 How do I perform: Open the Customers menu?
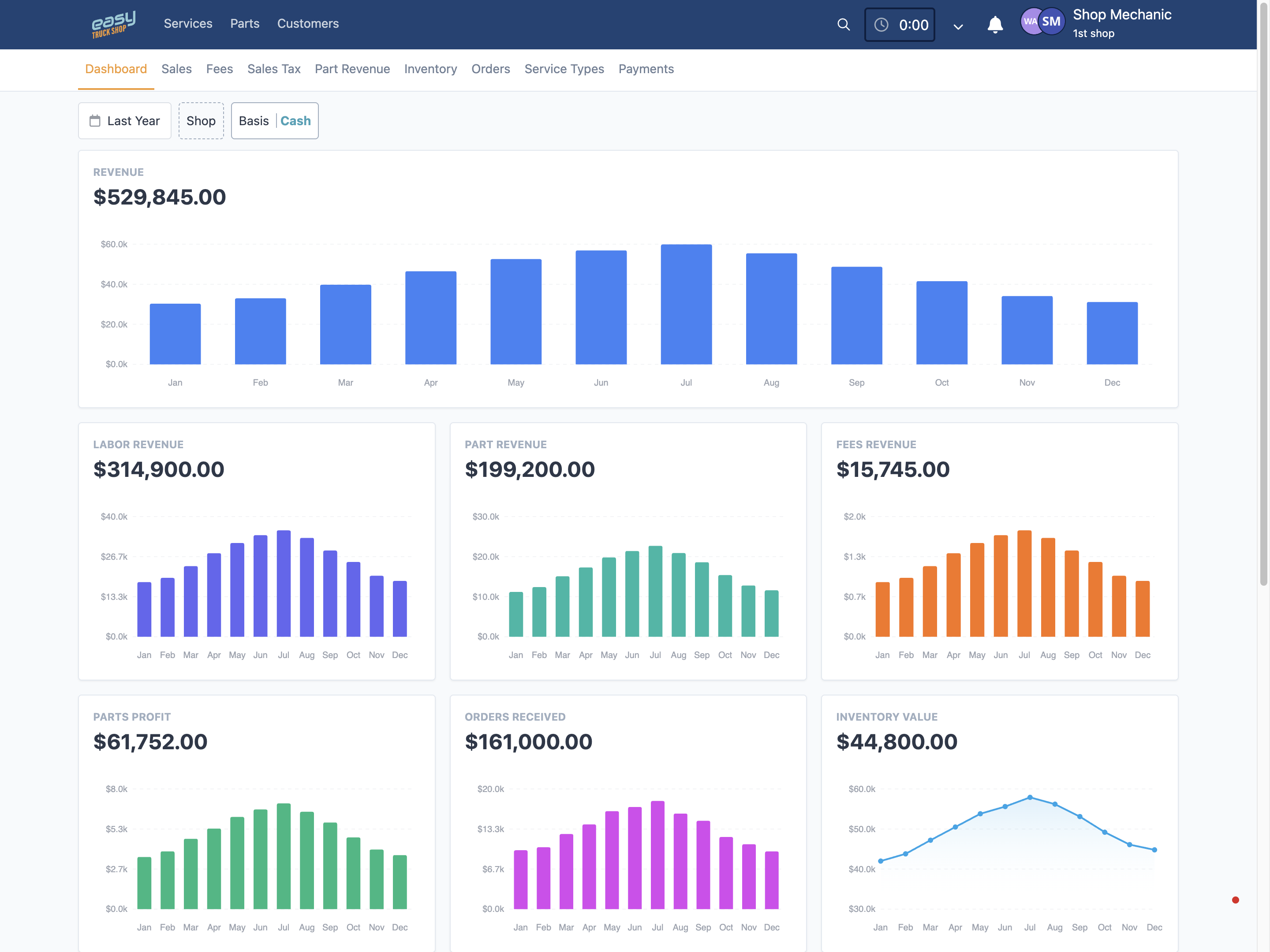click(308, 23)
